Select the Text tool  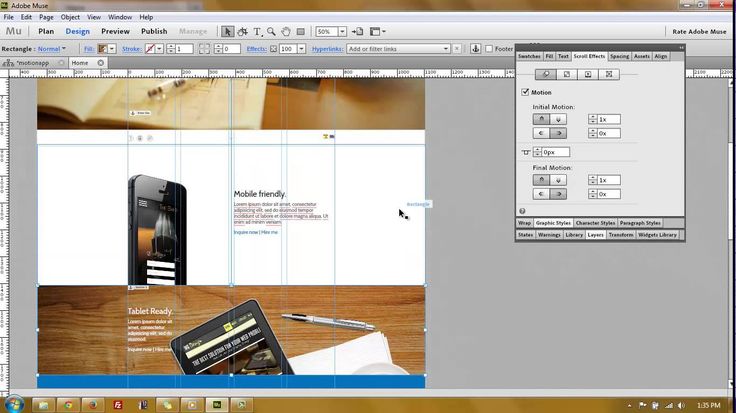pyautogui.click(x=257, y=31)
